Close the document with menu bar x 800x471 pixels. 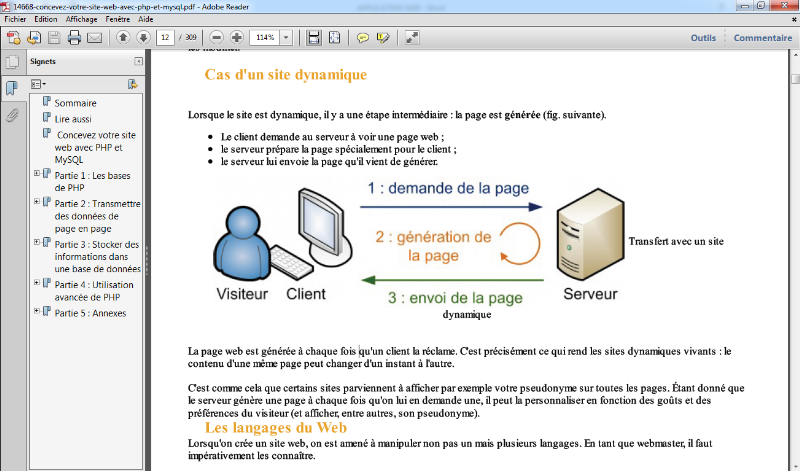[x=794, y=19]
